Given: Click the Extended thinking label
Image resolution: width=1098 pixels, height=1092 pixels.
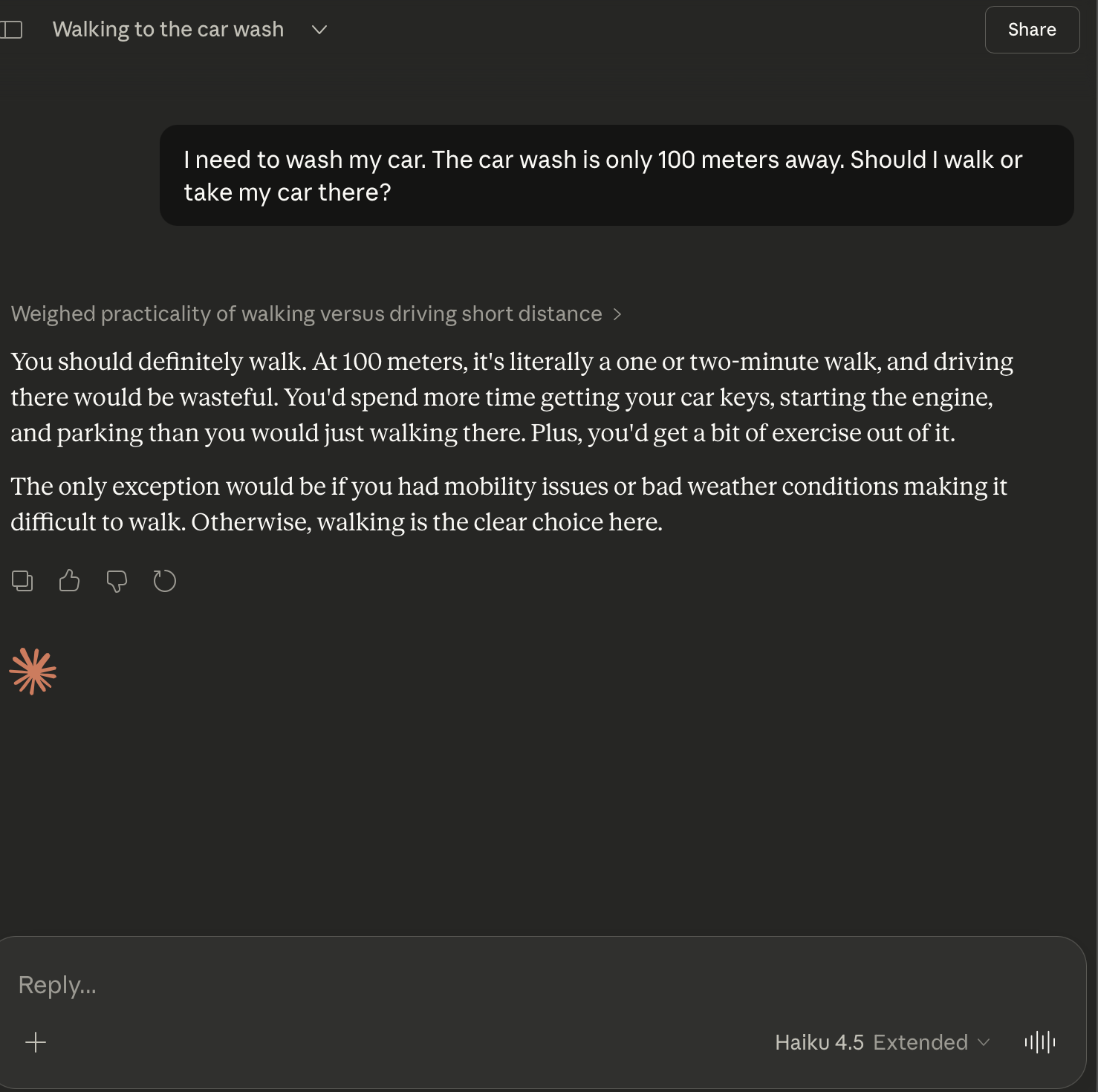Looking at the screenshot, I should (920, 1042).
